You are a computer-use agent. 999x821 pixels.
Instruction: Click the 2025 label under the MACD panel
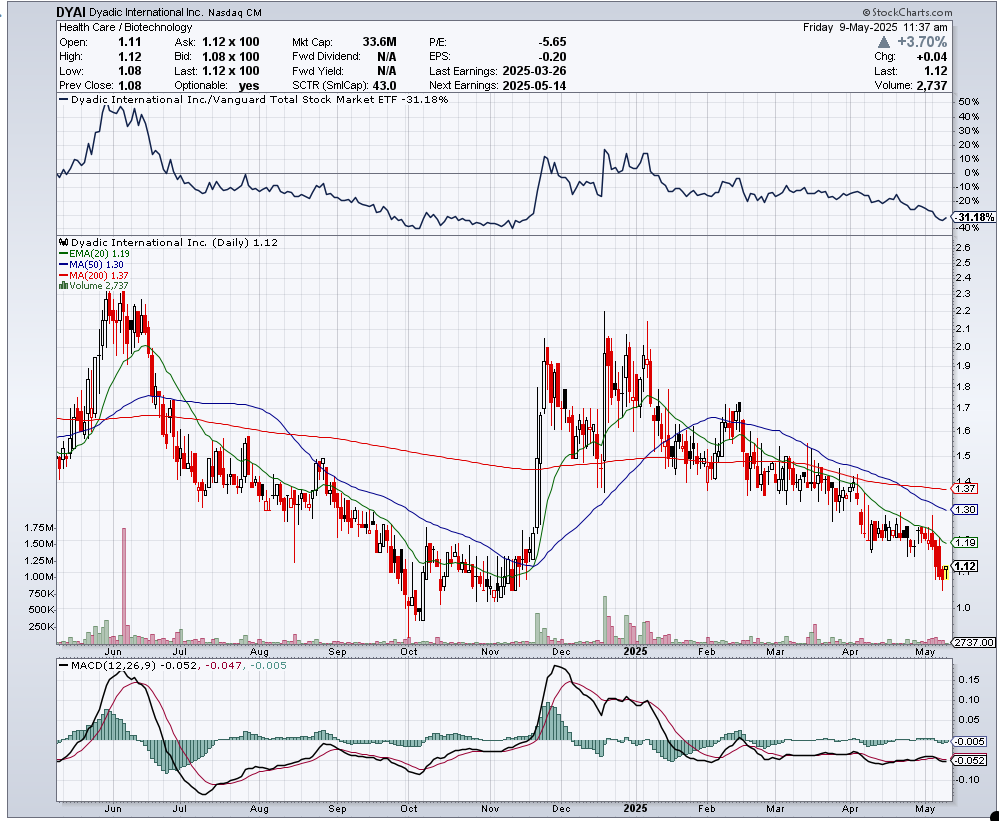(x=635, y=808)
